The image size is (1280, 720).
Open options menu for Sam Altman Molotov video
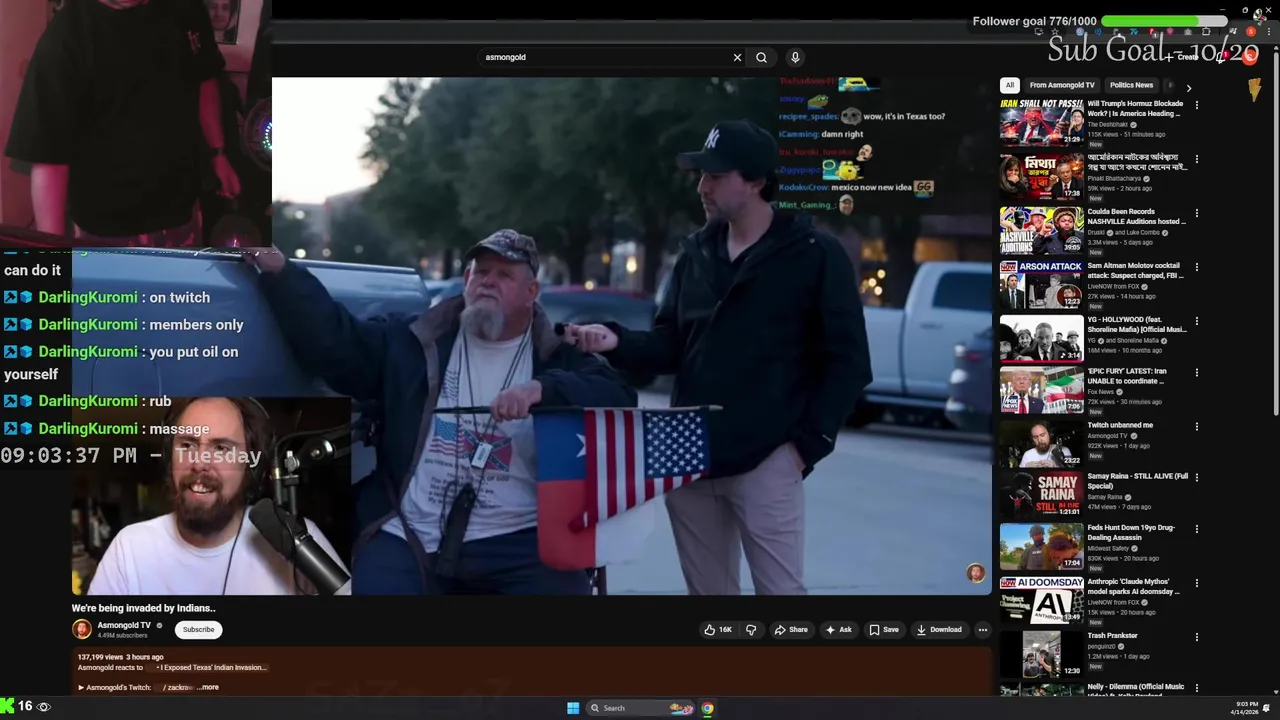click(x=1197, y=267)
